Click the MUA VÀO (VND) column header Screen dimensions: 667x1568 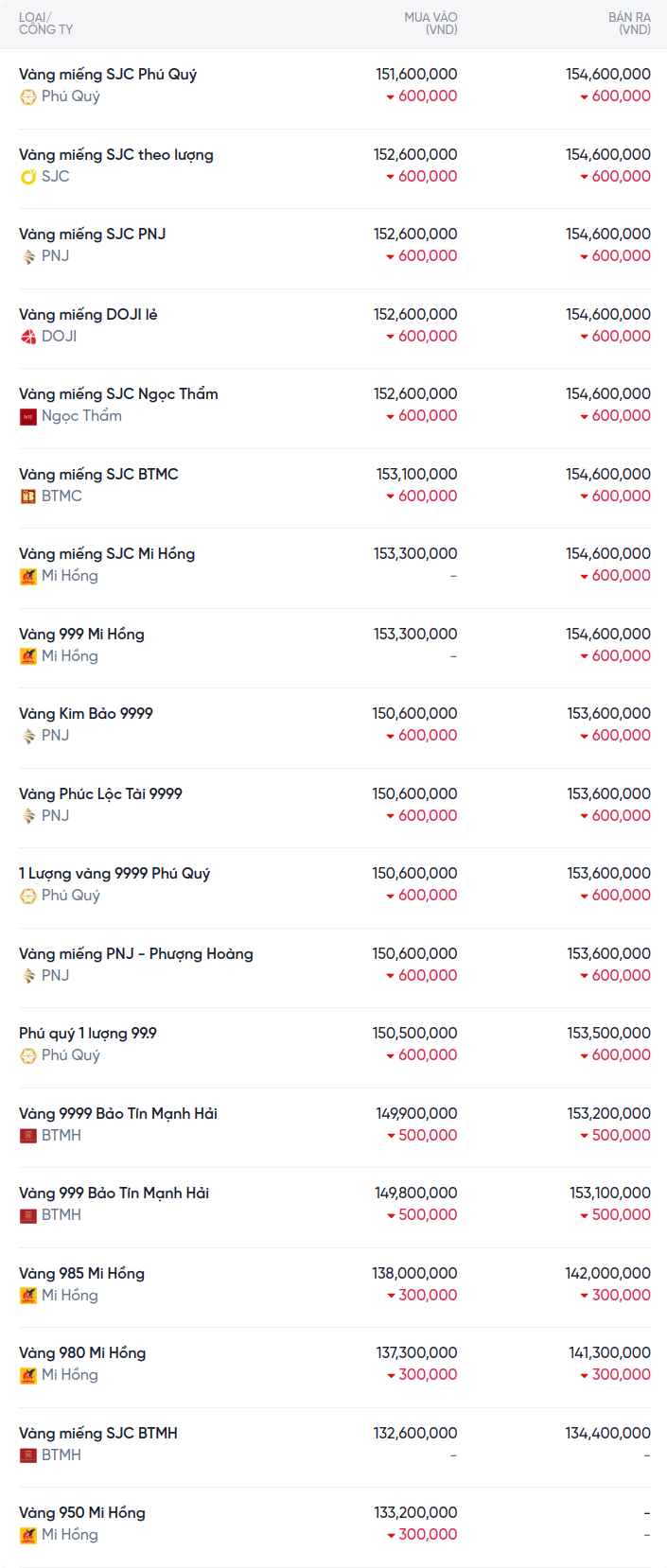(430, 24)
